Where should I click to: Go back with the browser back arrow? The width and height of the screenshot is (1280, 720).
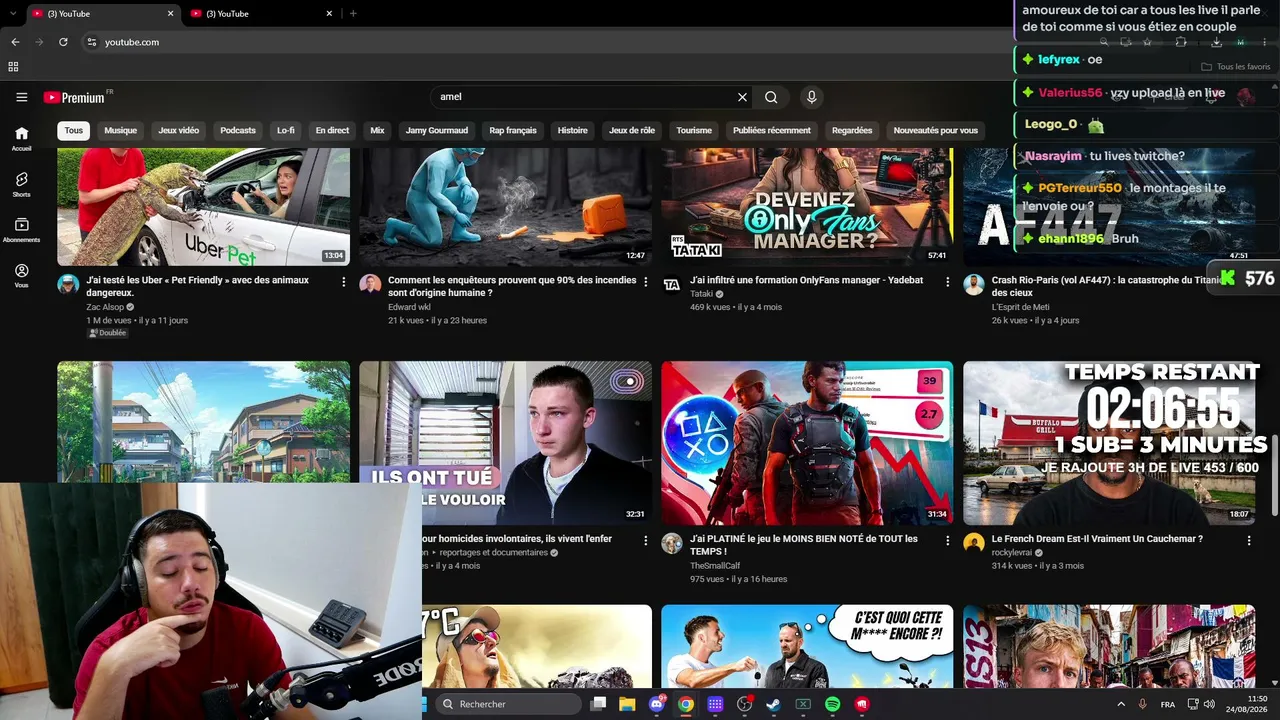pyautogui.click(x=15, y=42)
